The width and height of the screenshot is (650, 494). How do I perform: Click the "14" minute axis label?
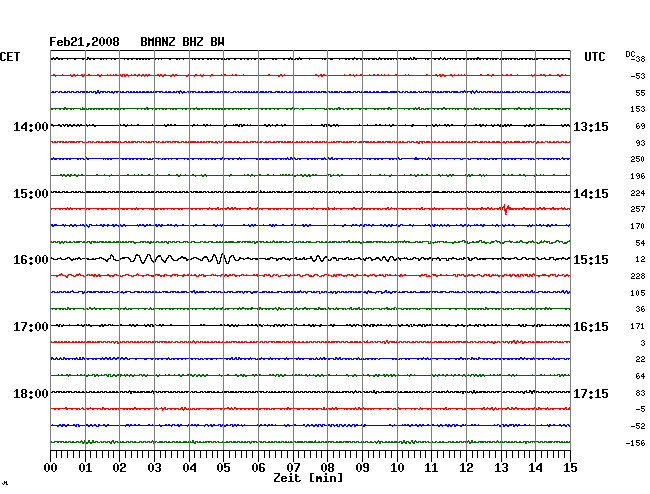click(535, 468)
